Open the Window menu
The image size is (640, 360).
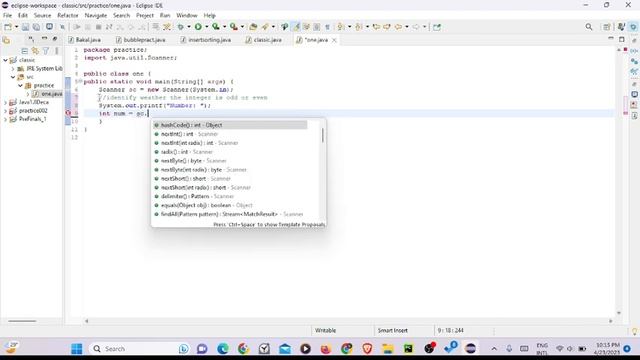point(187,16)
